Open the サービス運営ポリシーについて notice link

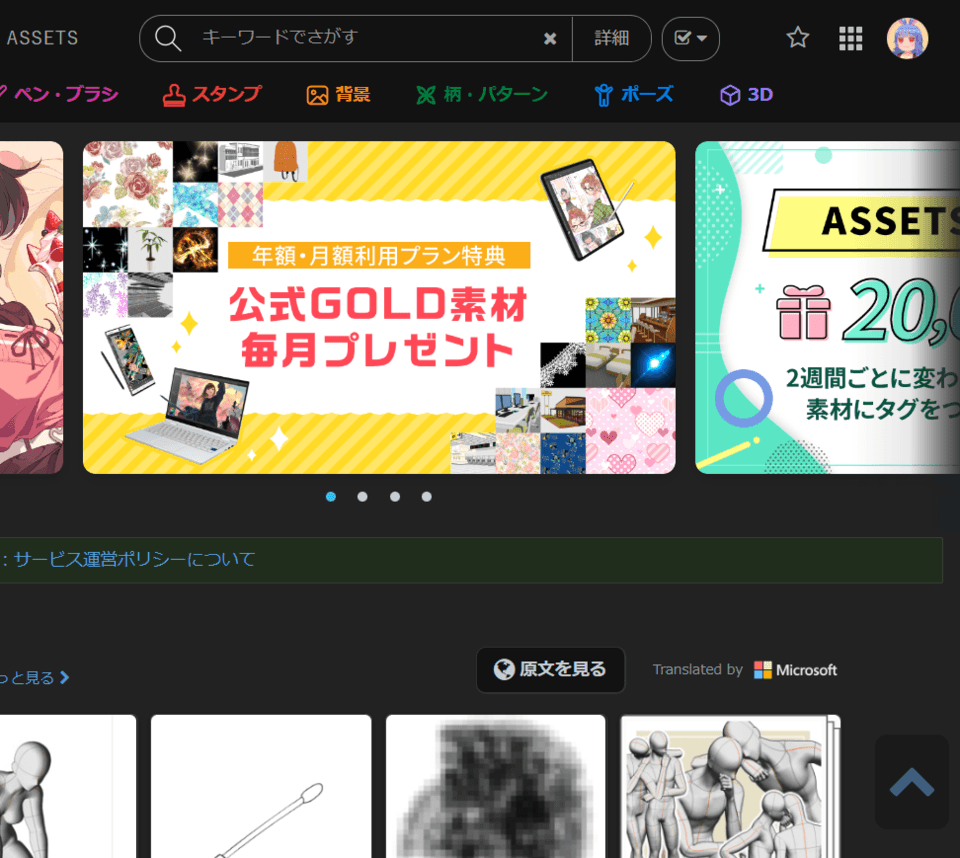click(x=134, y=560)
